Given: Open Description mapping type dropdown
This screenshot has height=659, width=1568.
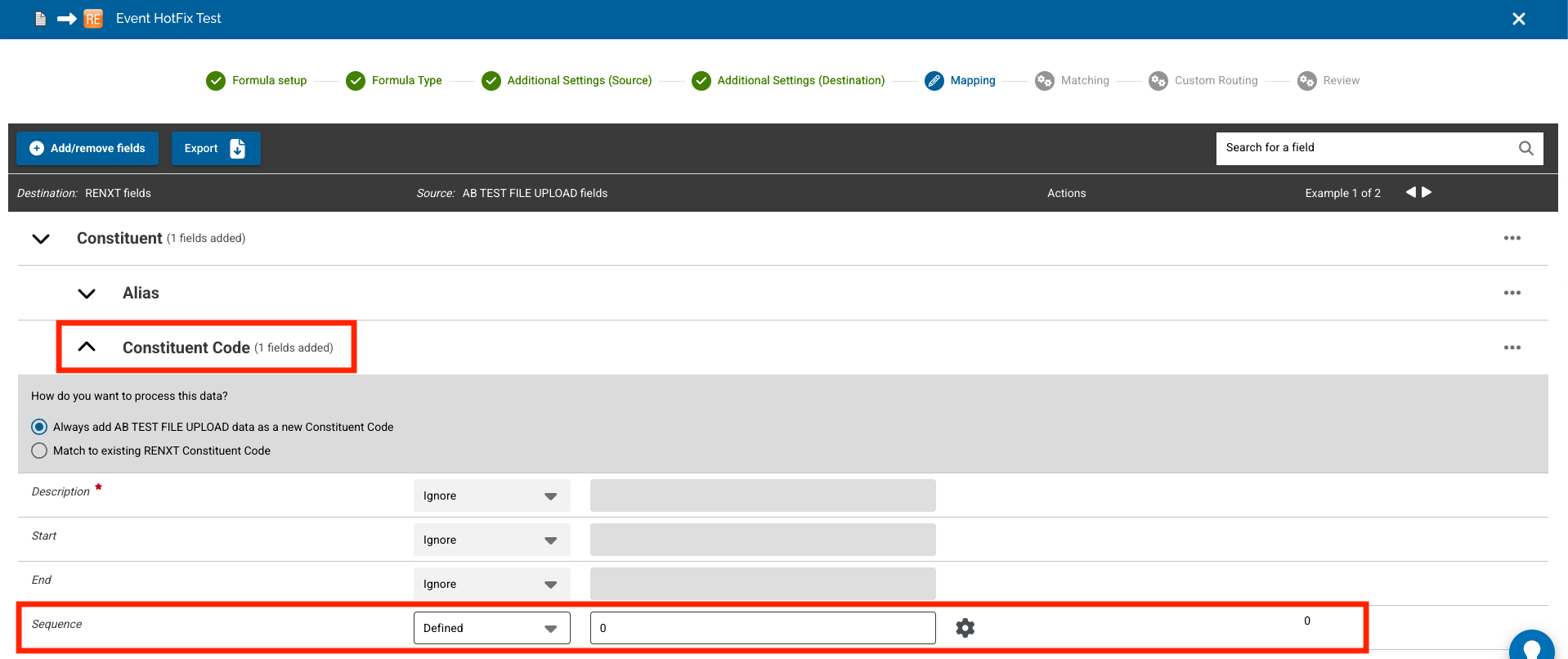Looking at the screenshot, I should coord(492,495).
